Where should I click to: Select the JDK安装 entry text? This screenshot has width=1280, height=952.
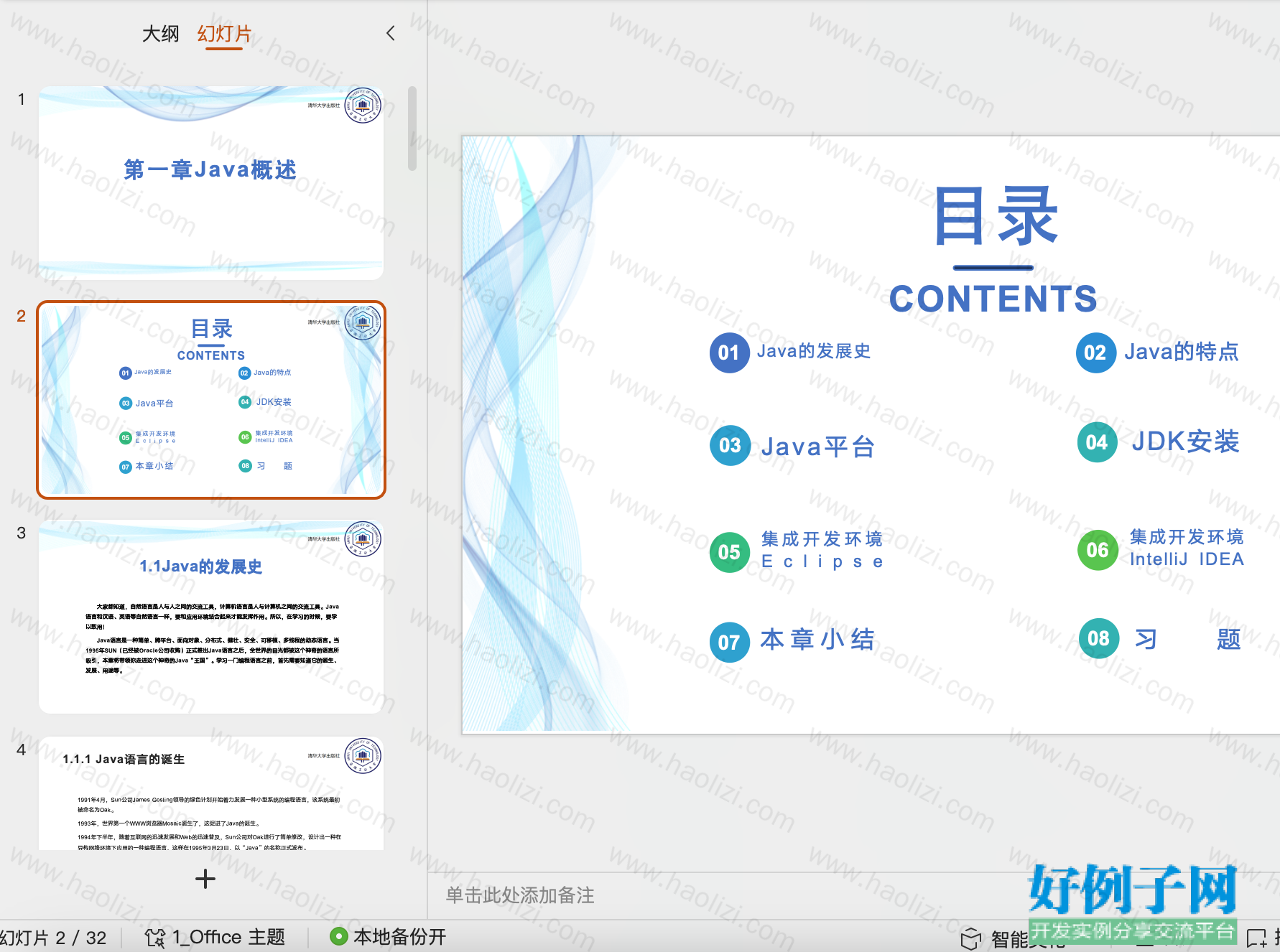1186,442
